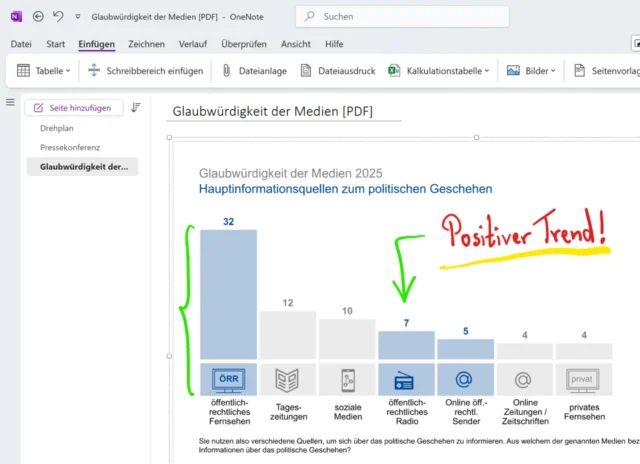
Task: Open the Verlauf tab
Action: point(193,44)
